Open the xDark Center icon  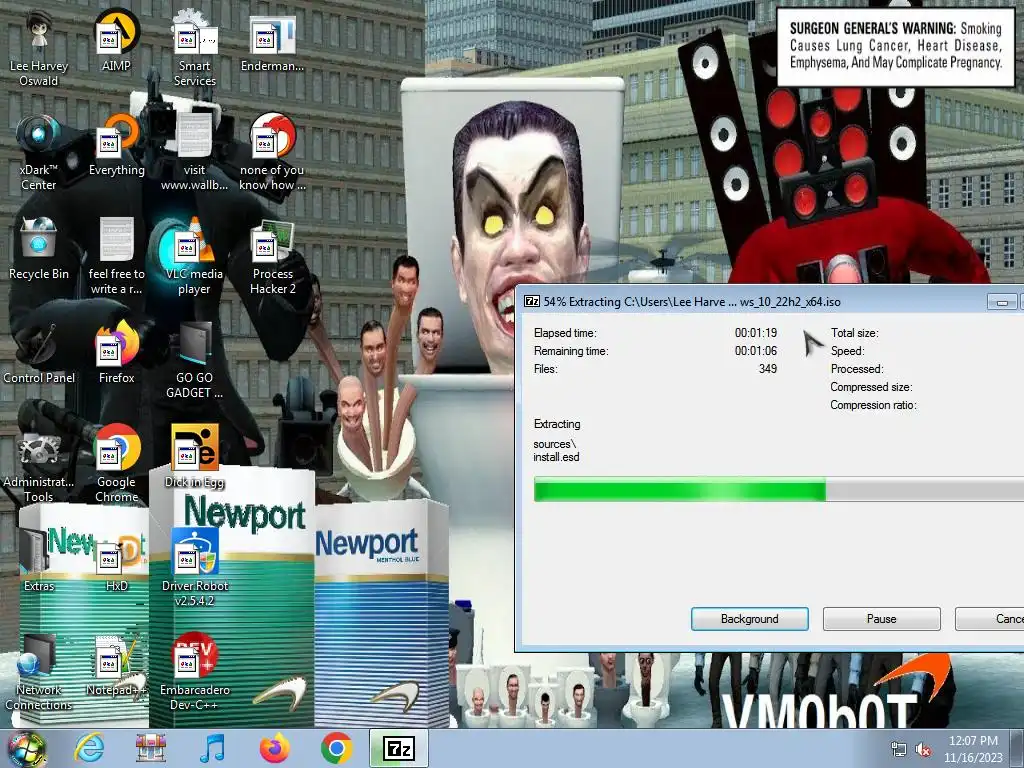[x=39, y=153]
